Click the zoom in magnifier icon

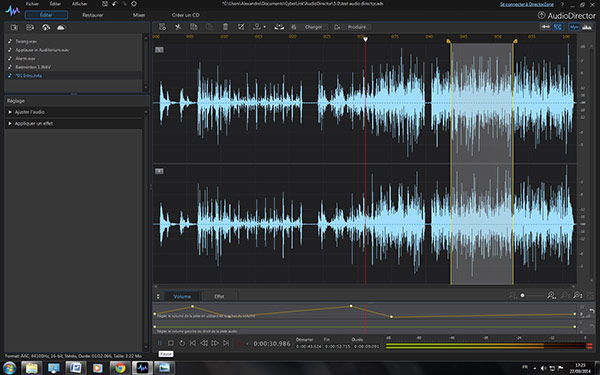tap(551, 295)
